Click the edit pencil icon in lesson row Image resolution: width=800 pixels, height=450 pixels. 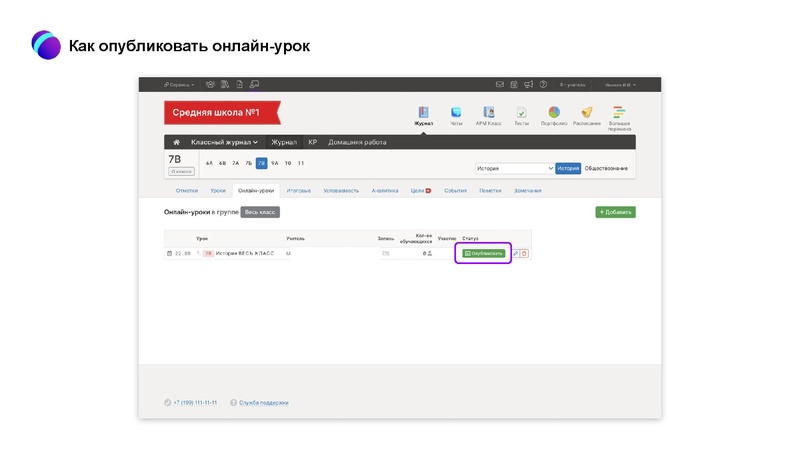point(515,254)
